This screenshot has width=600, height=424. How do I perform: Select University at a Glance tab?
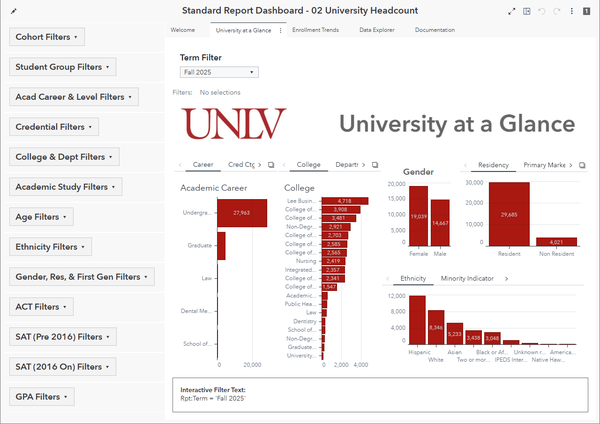pyautogui.click(x=243, y=31)
